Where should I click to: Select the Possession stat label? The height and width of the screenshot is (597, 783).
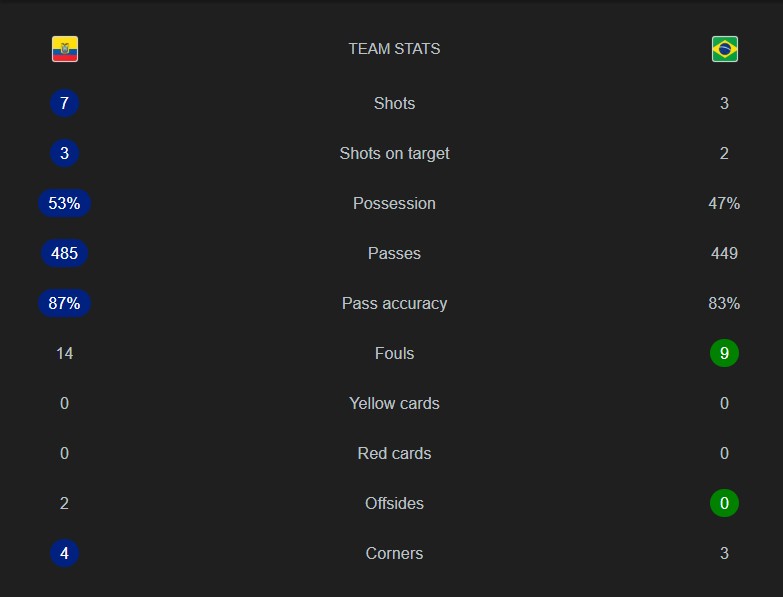[394, 203]
